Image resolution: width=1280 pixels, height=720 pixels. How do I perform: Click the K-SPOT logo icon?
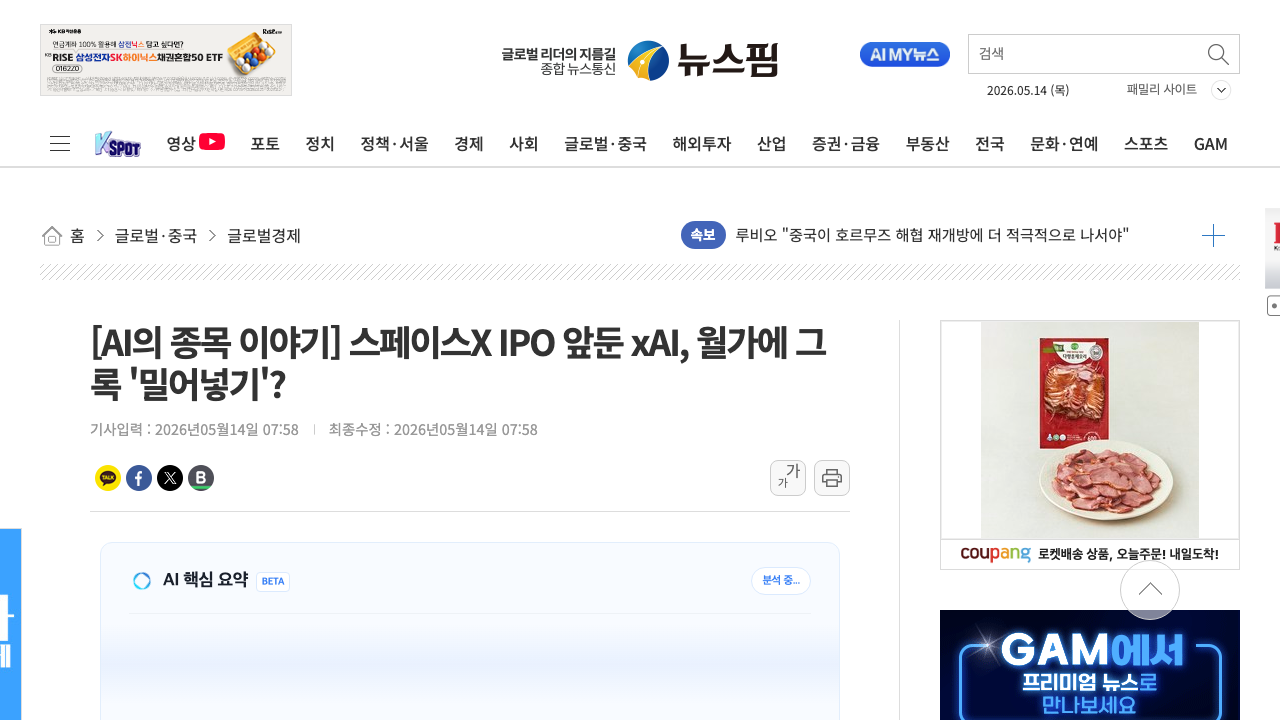point(118,144)
